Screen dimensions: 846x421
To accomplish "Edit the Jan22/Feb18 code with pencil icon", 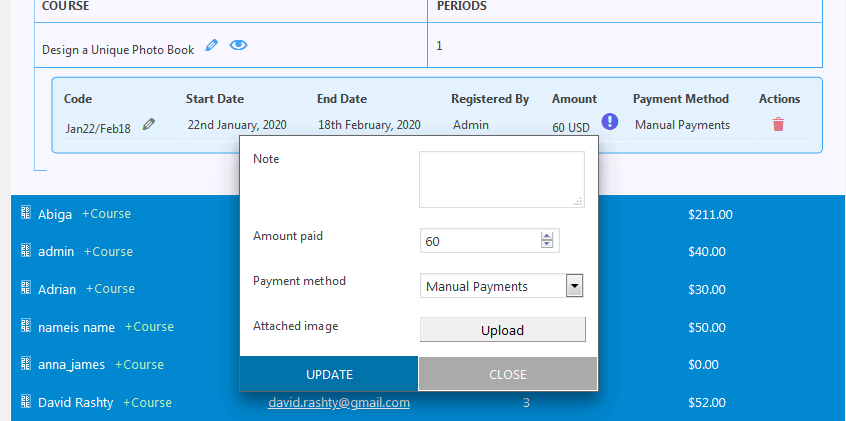I will tap(149, 124).
